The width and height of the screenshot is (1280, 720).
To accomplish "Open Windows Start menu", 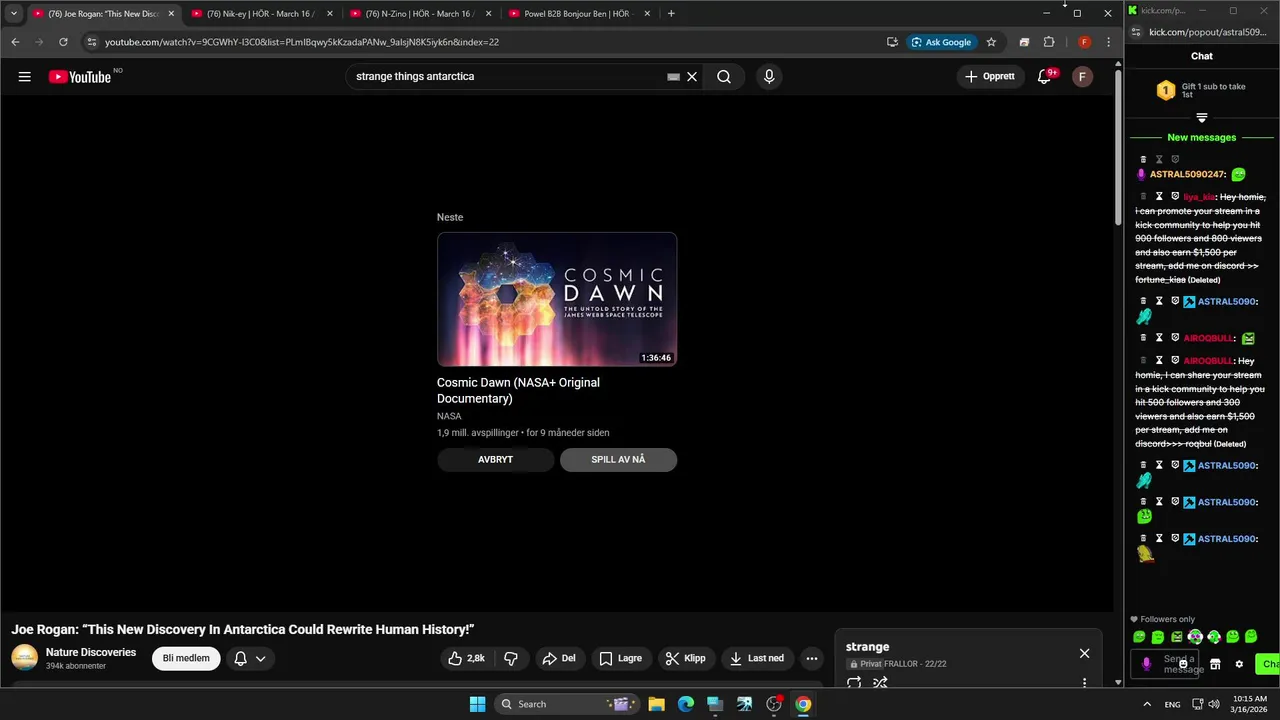I will 477,704.
